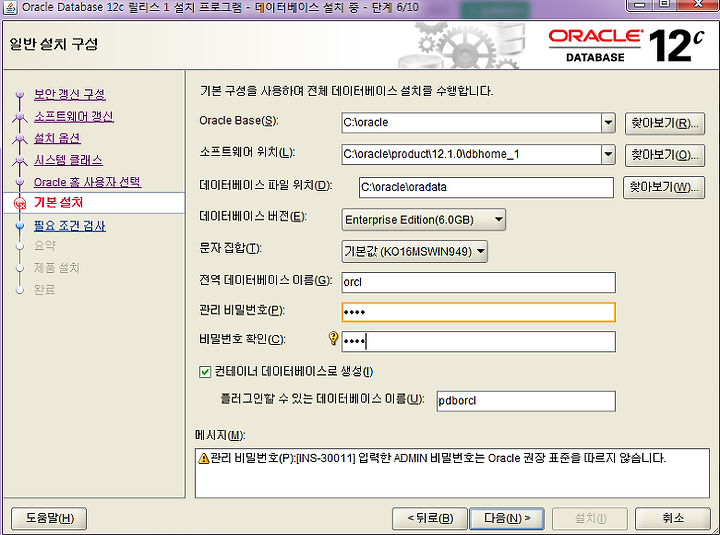Click the disabled 완료 step
This screenshot has width=720, height=535.
click(x=45, y=290)
